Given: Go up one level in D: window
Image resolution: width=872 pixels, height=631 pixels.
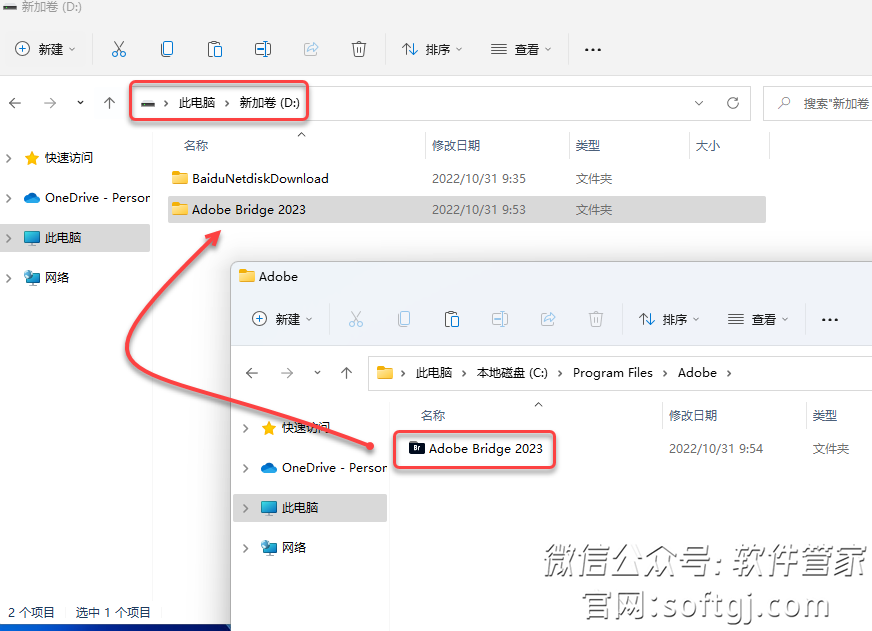Looking at the screenshot, I should tap(110, 103).
